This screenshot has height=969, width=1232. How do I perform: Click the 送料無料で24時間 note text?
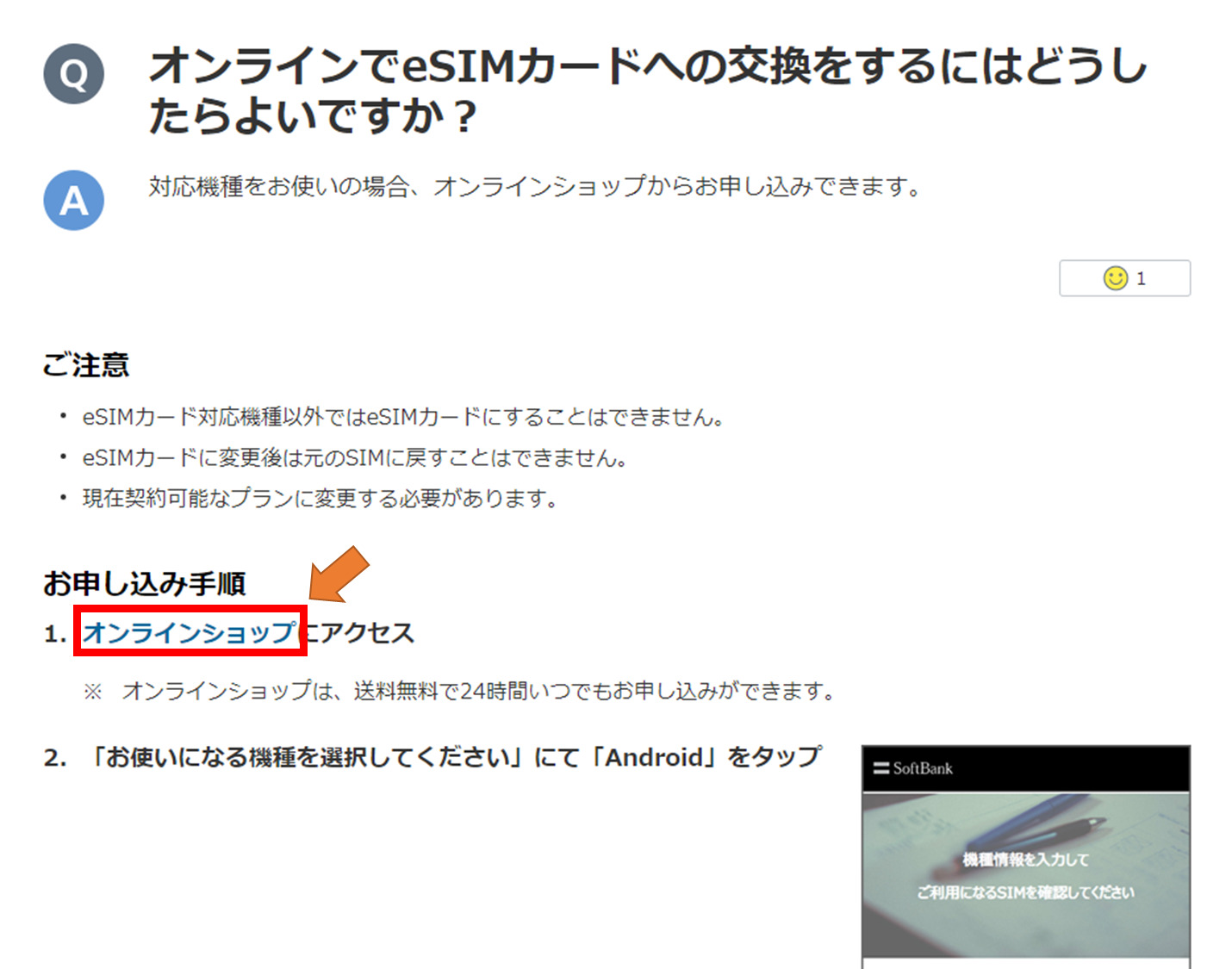[x=479, y=691]
